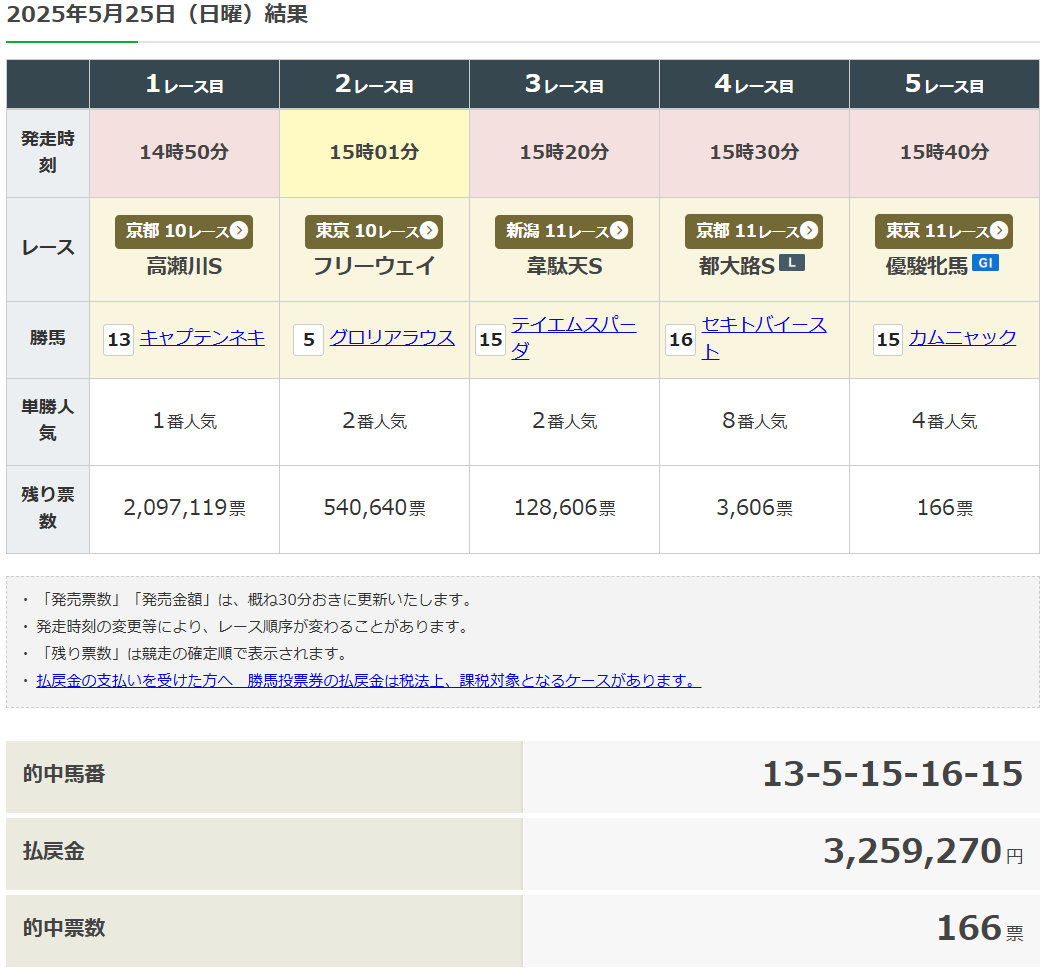The height and width of the screenshot is (976, 1046).
Task: Click start time 15時20分
Action: point(564,152)
